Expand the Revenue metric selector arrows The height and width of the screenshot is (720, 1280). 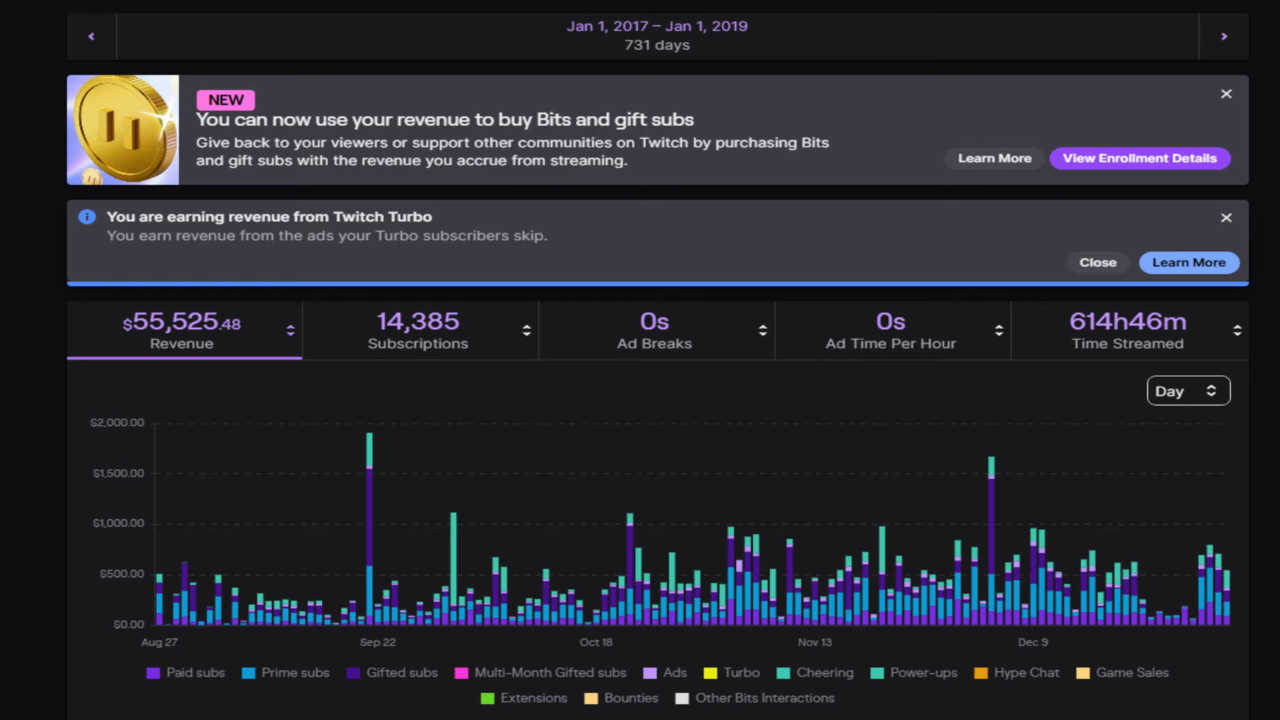pos(290,331)
